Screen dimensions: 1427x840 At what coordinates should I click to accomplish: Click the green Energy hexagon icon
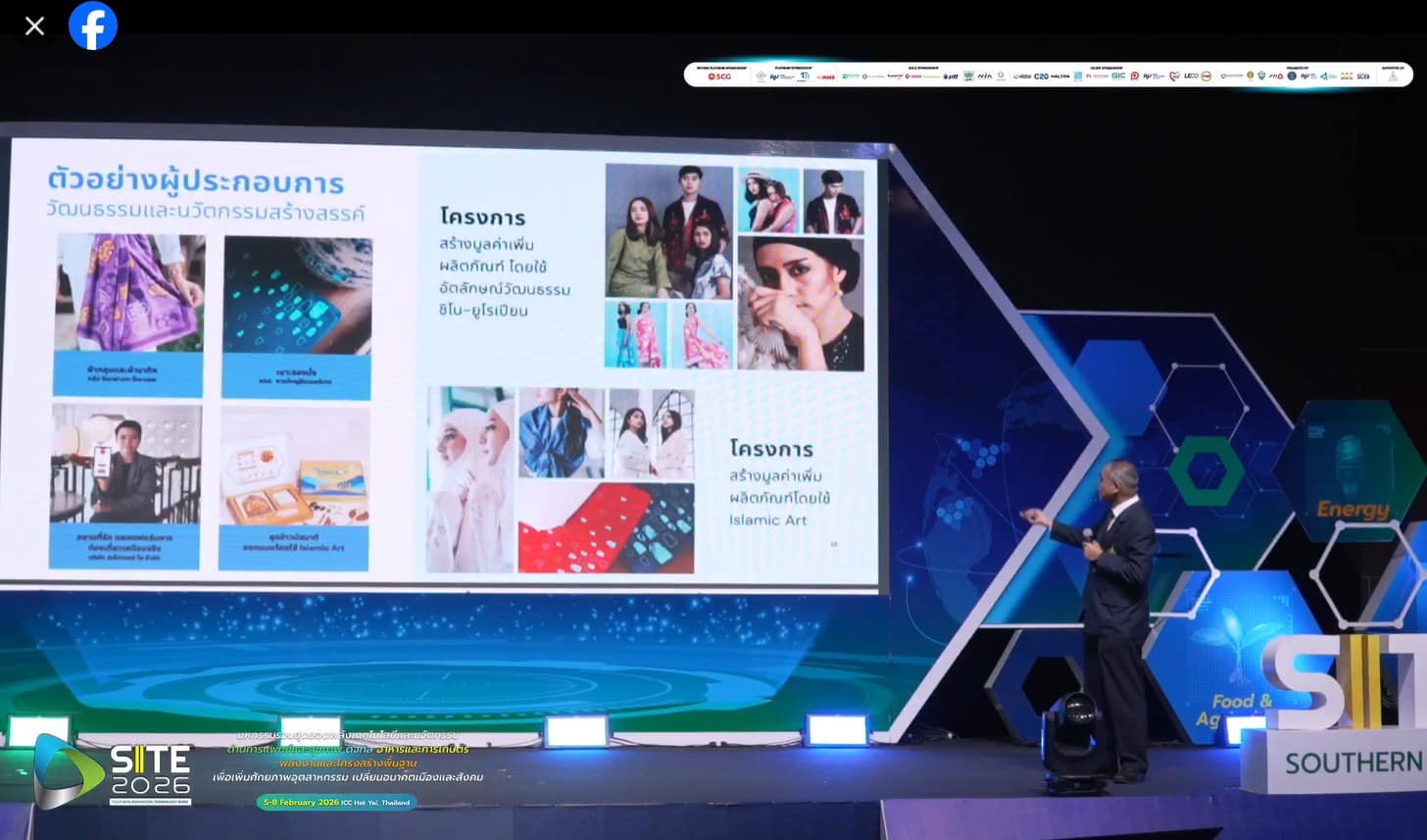(1351, 471)
